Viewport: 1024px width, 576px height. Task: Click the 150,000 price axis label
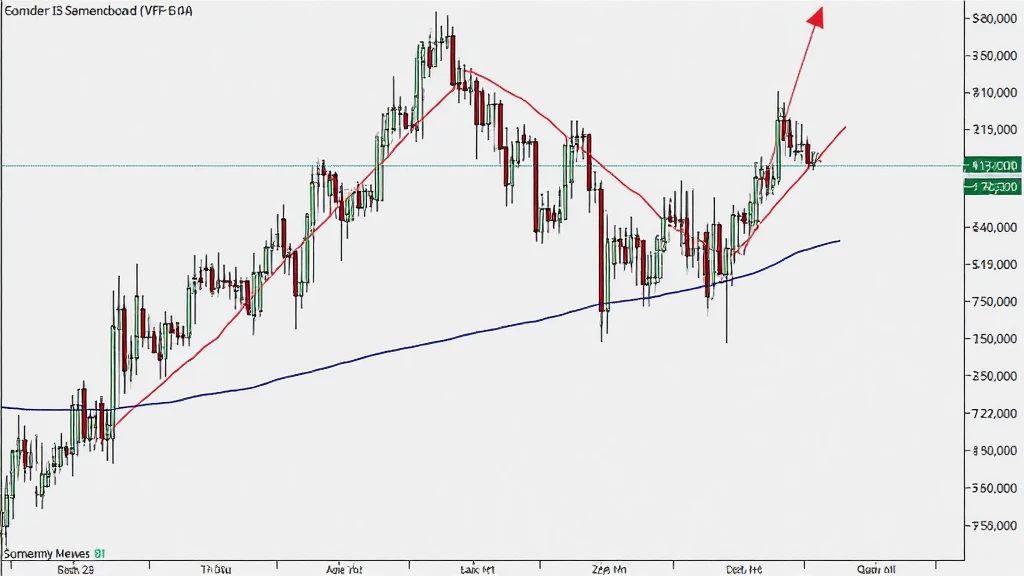[x=995, y=339]
